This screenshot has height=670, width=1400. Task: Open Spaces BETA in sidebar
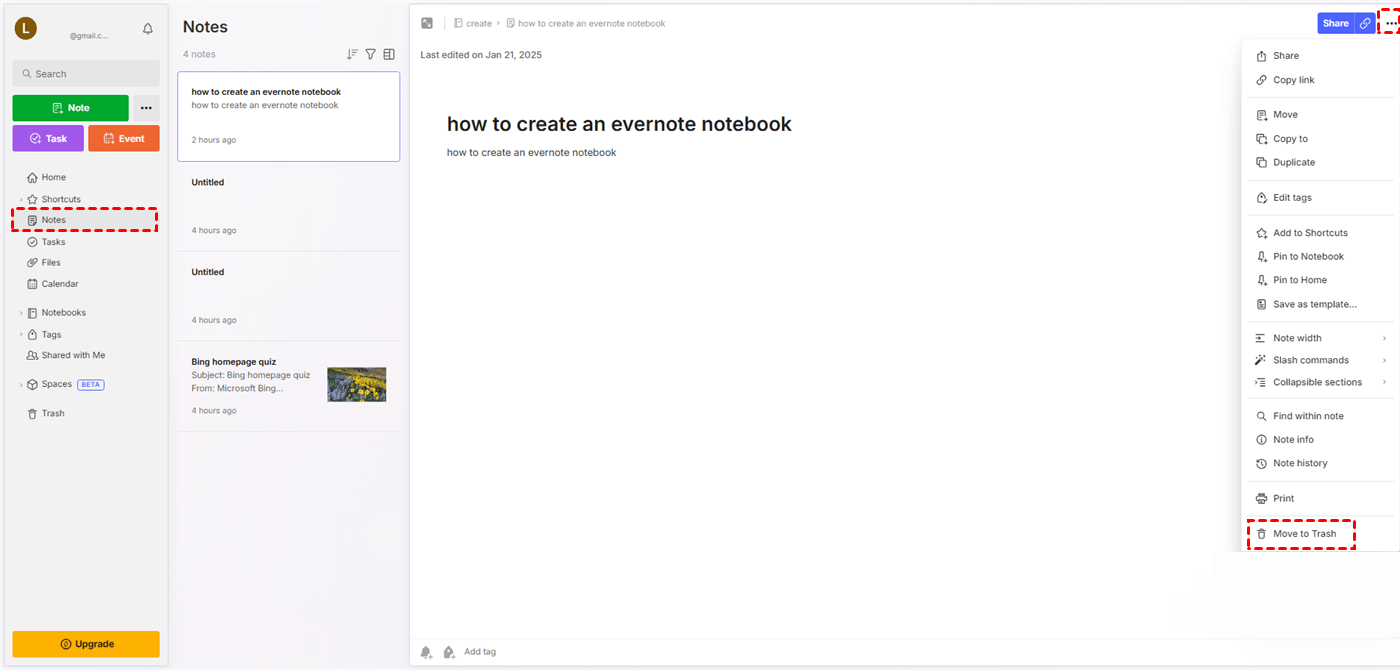click(66, 384)
